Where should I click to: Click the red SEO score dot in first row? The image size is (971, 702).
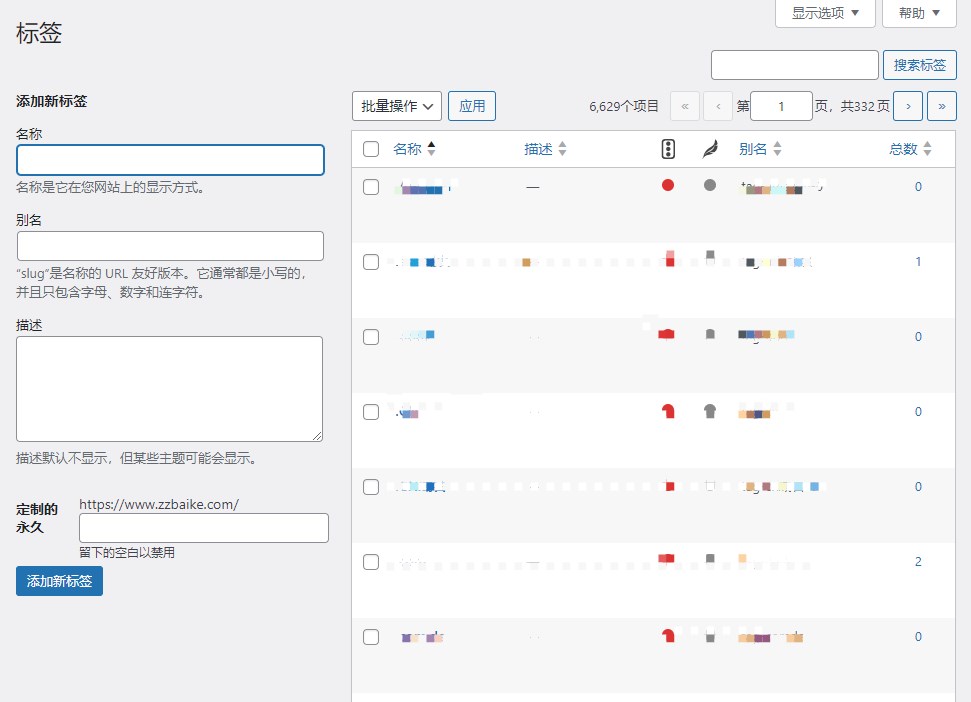click(x=668, y=185)
